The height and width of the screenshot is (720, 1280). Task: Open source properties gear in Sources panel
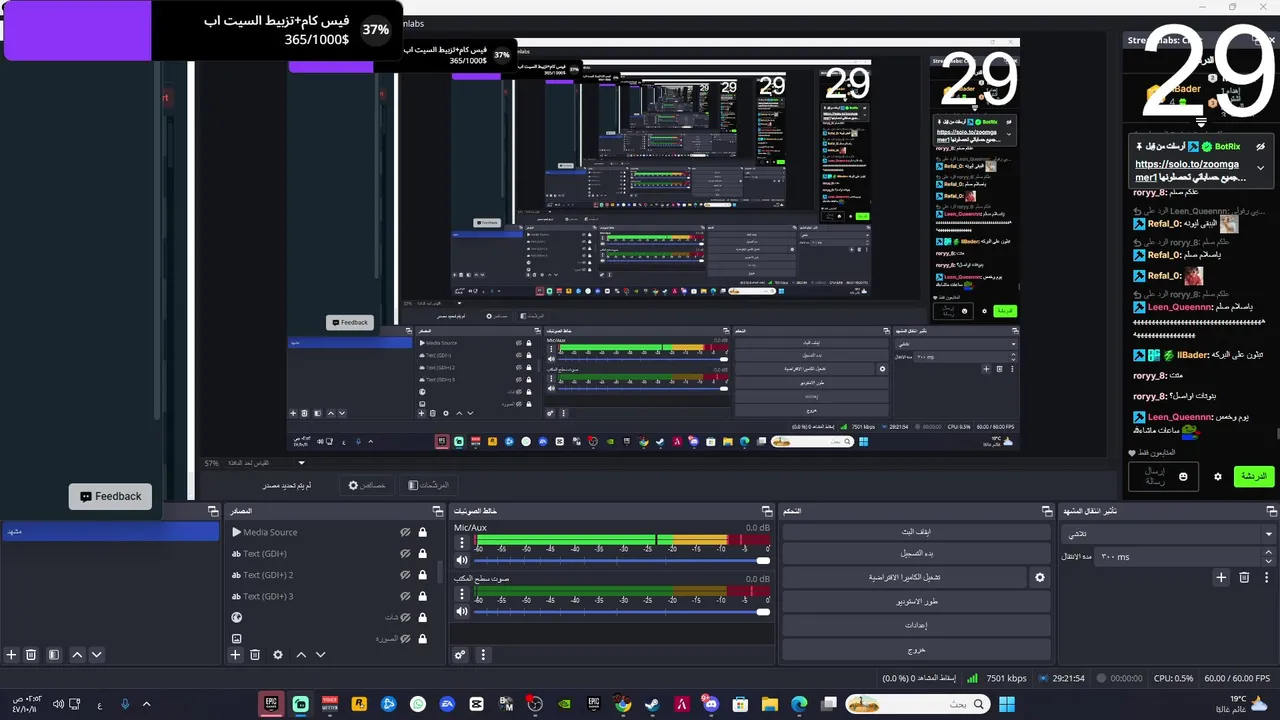278,655
